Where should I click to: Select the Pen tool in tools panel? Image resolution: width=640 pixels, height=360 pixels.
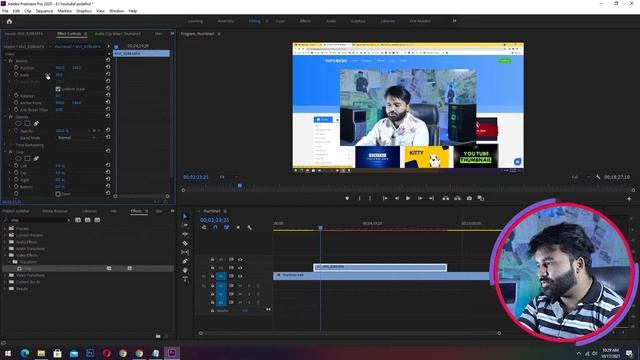(185, 261)
